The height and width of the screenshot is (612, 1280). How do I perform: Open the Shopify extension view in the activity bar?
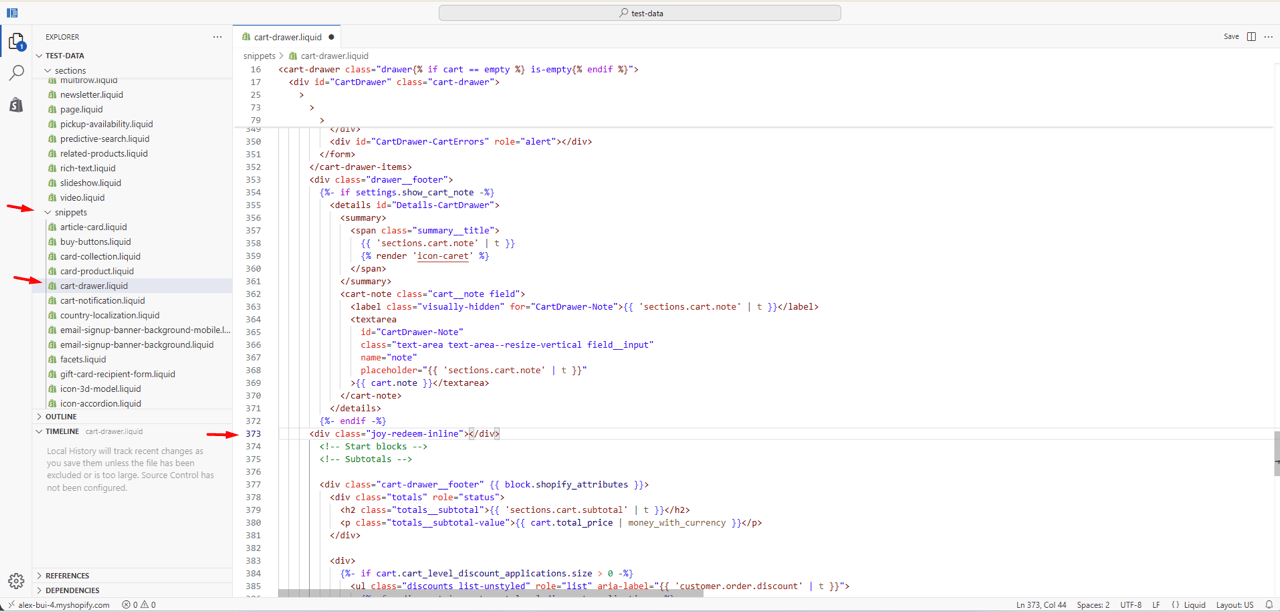[x=16, y=105]
